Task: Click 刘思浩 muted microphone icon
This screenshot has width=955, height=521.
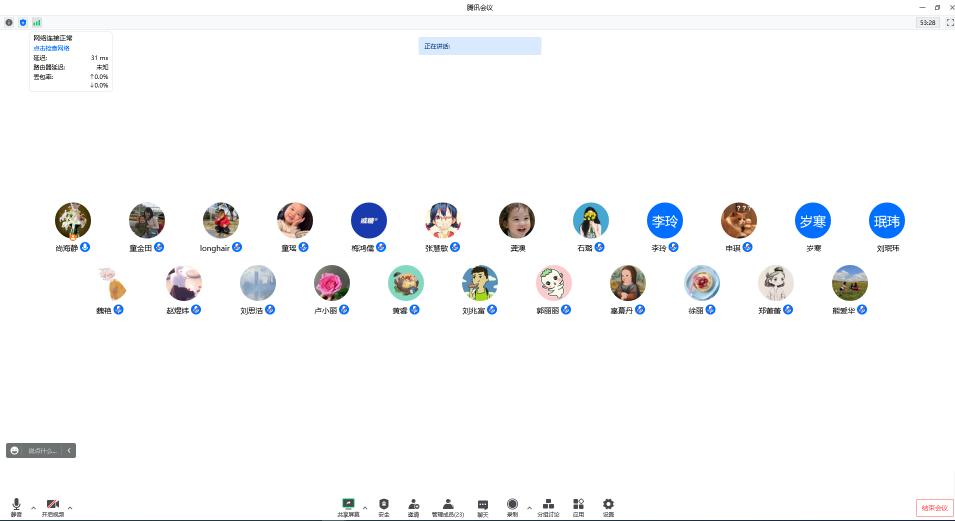Action: point(270,310)
